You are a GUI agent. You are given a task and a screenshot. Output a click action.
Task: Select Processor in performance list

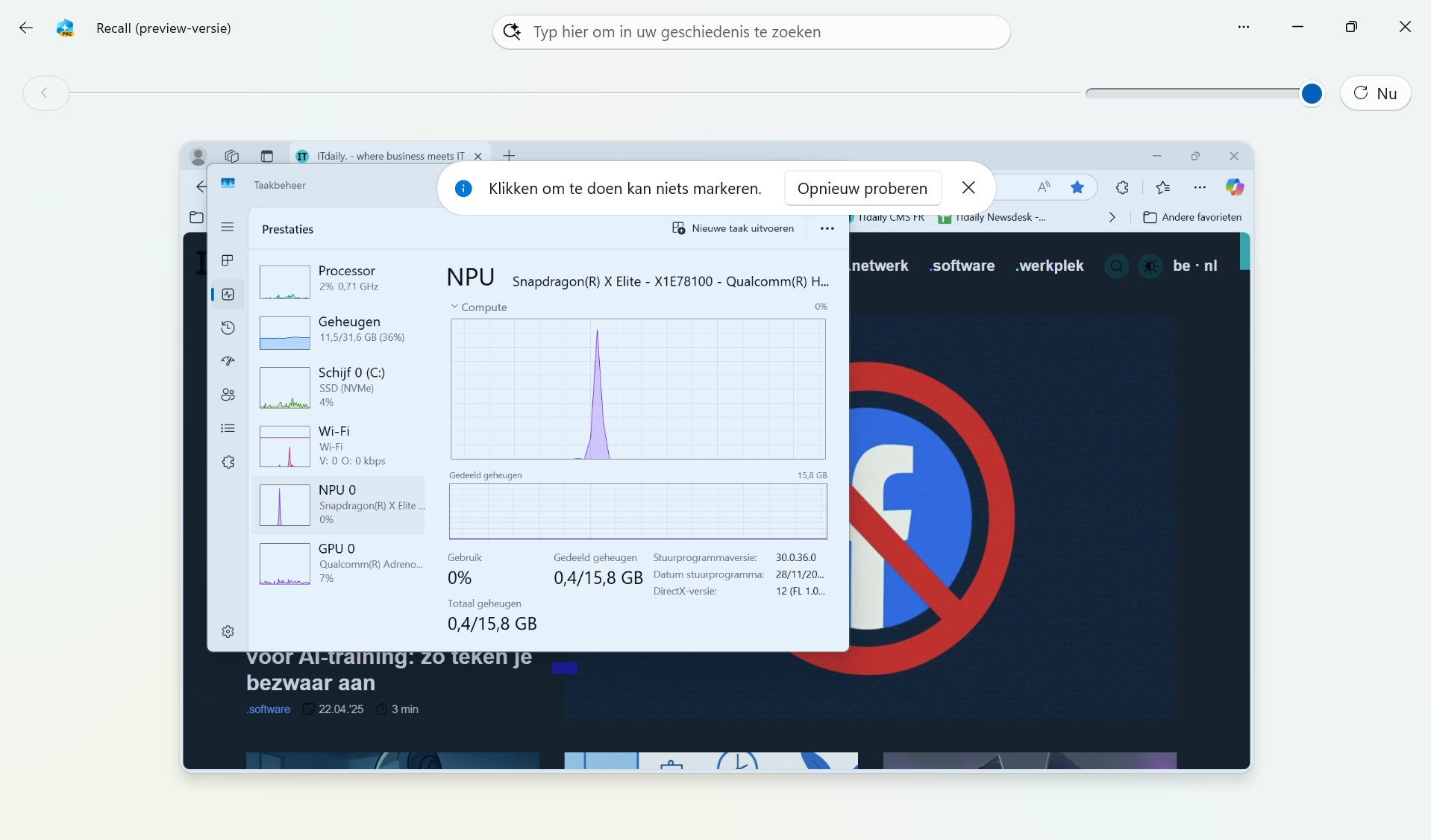(x=339, y=281)
